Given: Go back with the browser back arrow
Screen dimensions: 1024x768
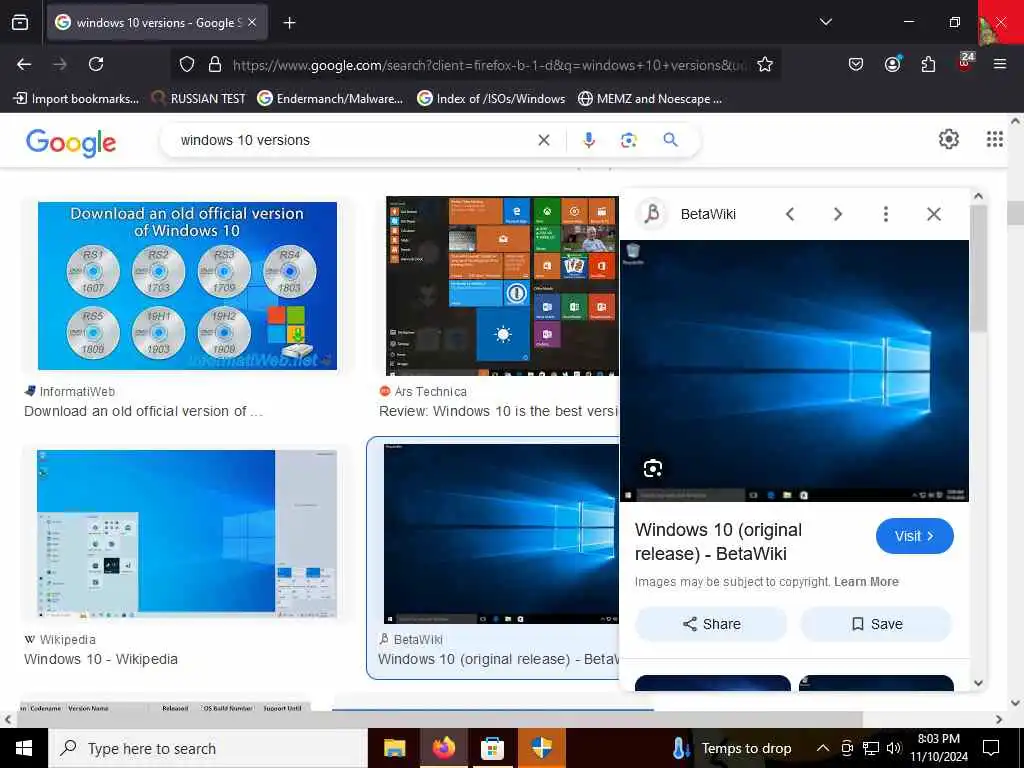Looking at the screenshot, I should 24,64.
